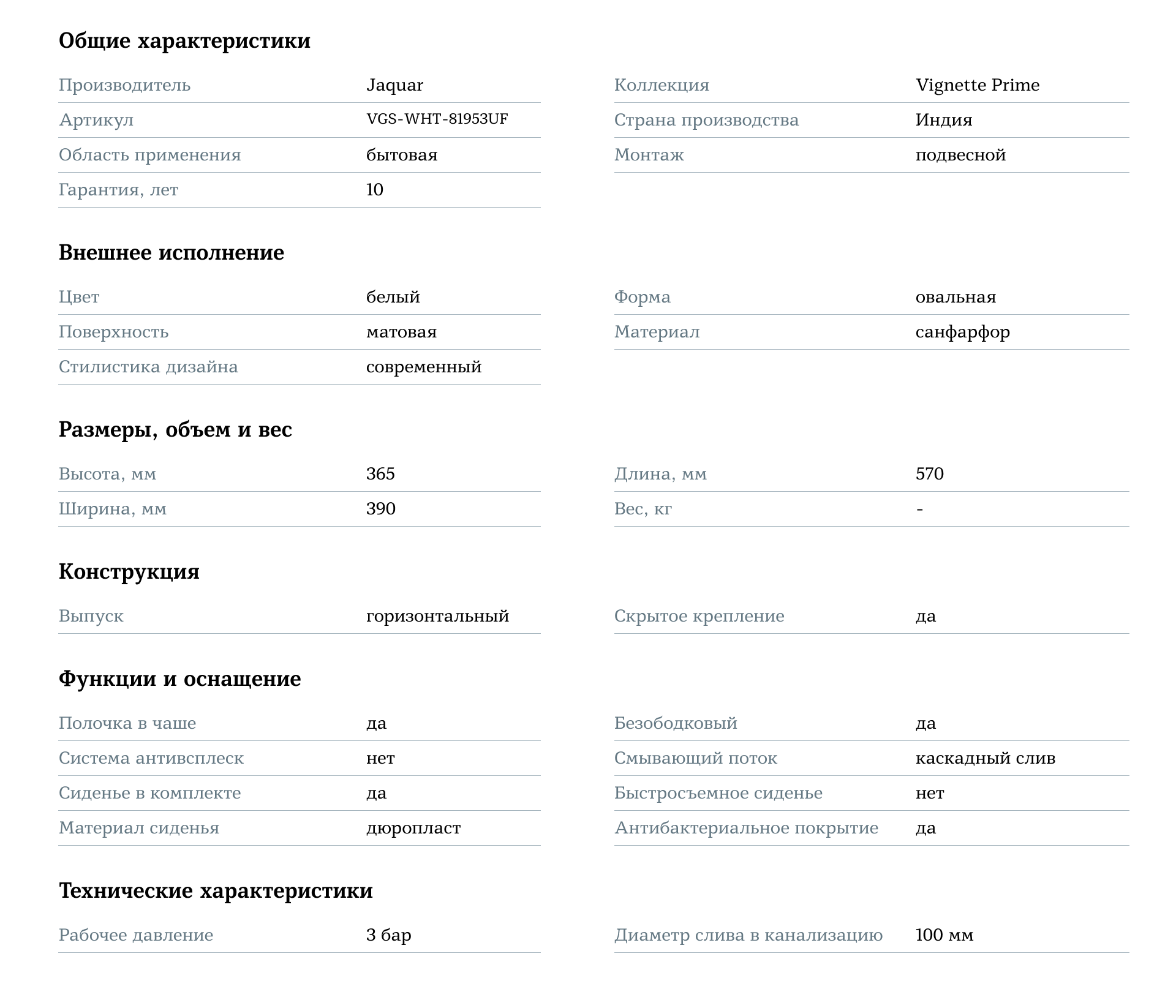This screenshot has width=1176, height=1008.
Task: Click the Размеры, объем и вес heading
Action: coord(175,430)
